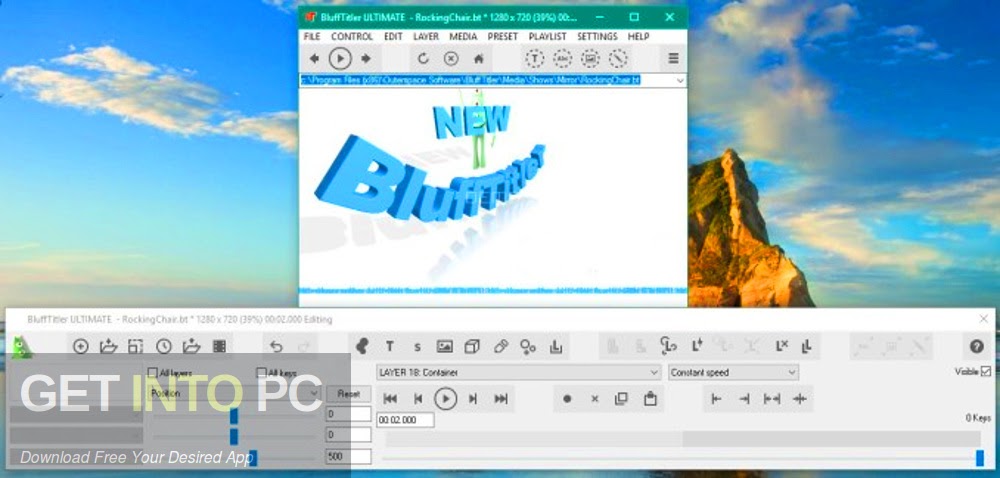Viewport: 1000px width, 478px height.
Task: Click the circular refresh arrow icon
Action: pos(423,59)
